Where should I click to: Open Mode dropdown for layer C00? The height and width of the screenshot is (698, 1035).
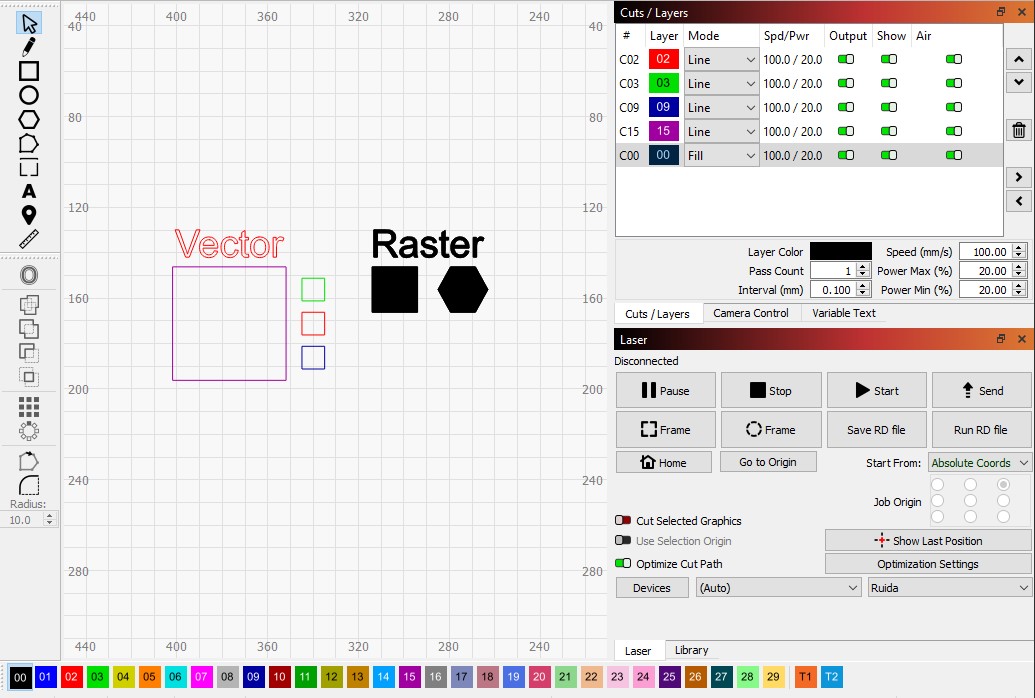720,155
